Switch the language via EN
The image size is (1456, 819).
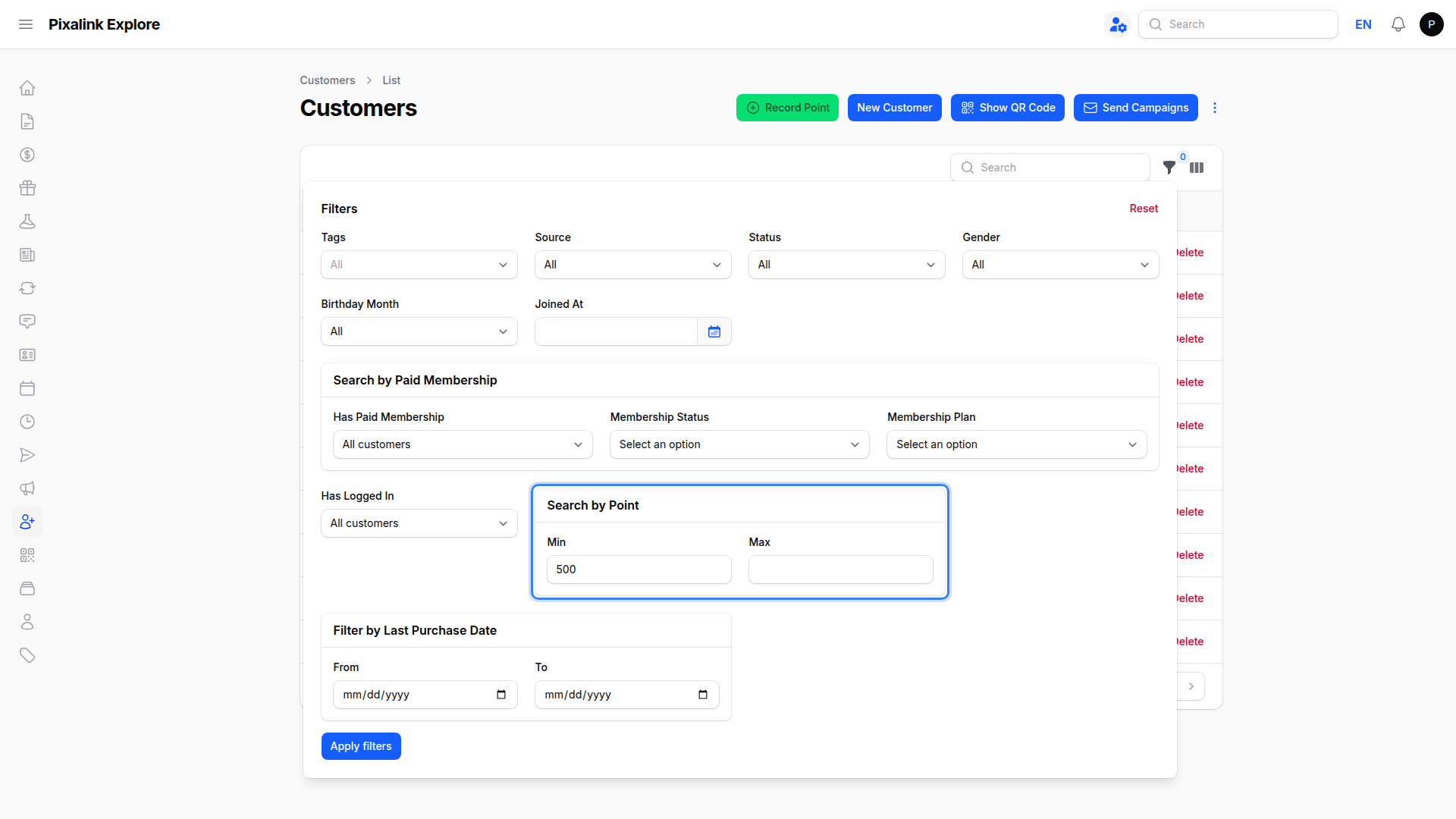tap(1363, 24)
